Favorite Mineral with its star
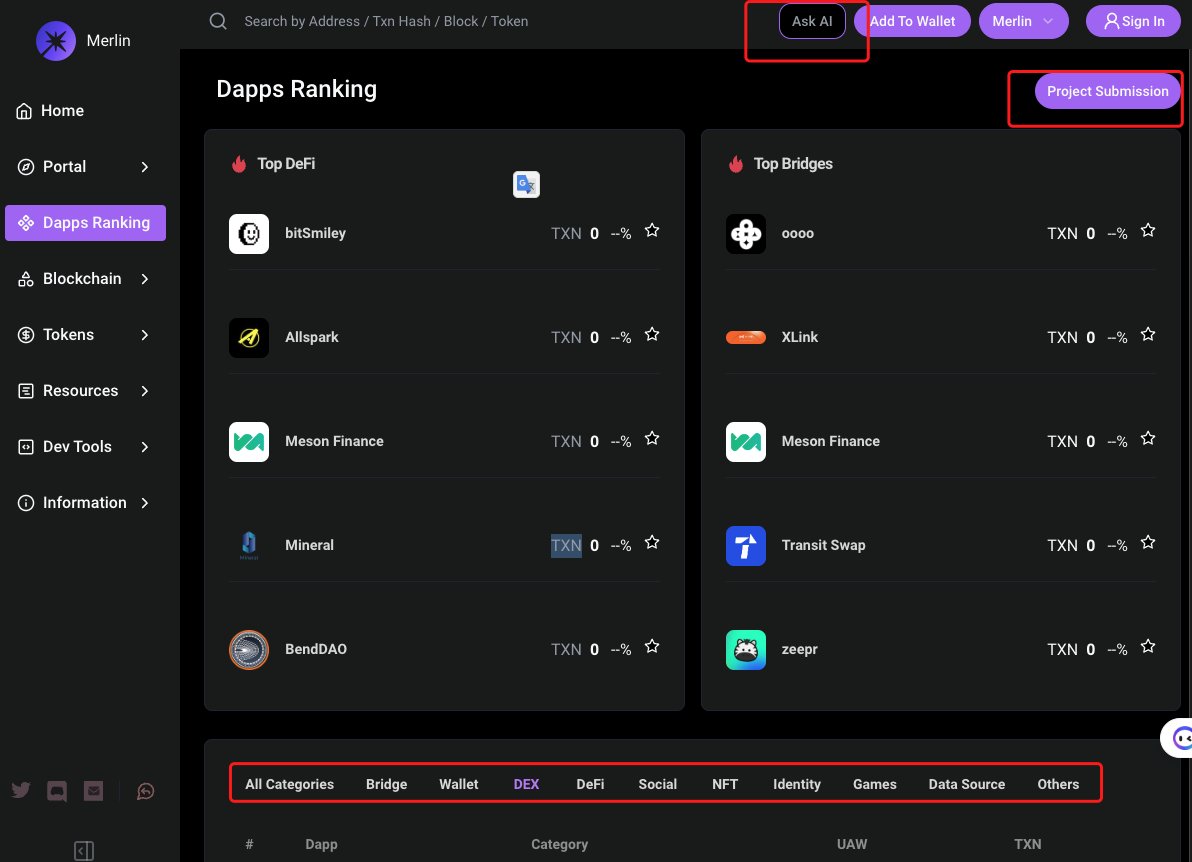The image size is (1192, 862). click(651, 543)
